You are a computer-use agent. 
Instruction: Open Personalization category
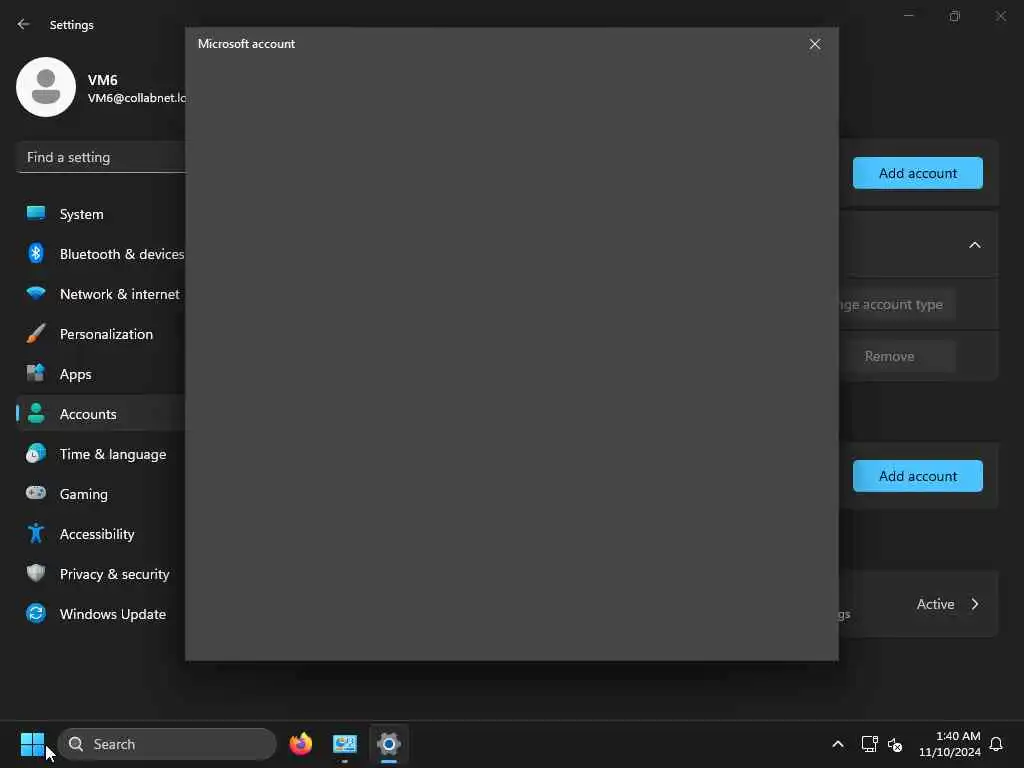coord(101,334)
